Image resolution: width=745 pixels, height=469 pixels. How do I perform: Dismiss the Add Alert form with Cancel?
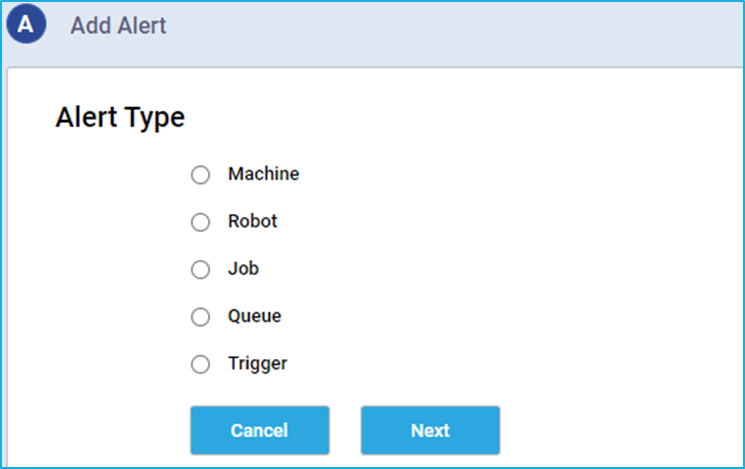[260, 430]
